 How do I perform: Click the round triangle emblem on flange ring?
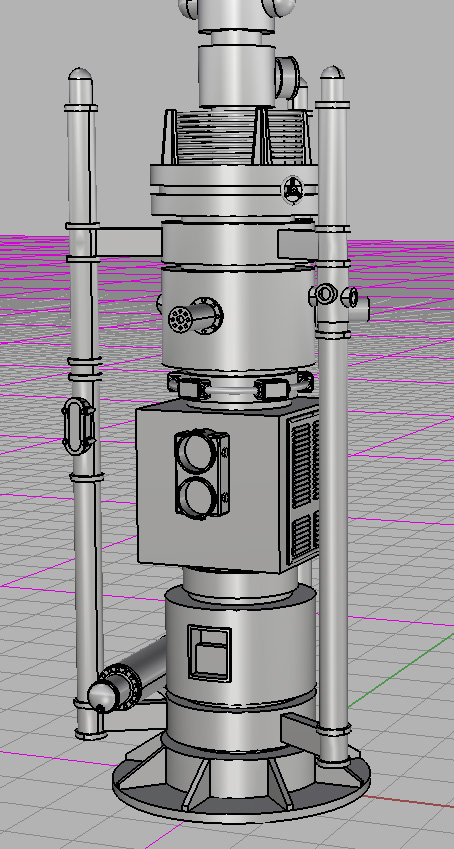coord(292,190)
